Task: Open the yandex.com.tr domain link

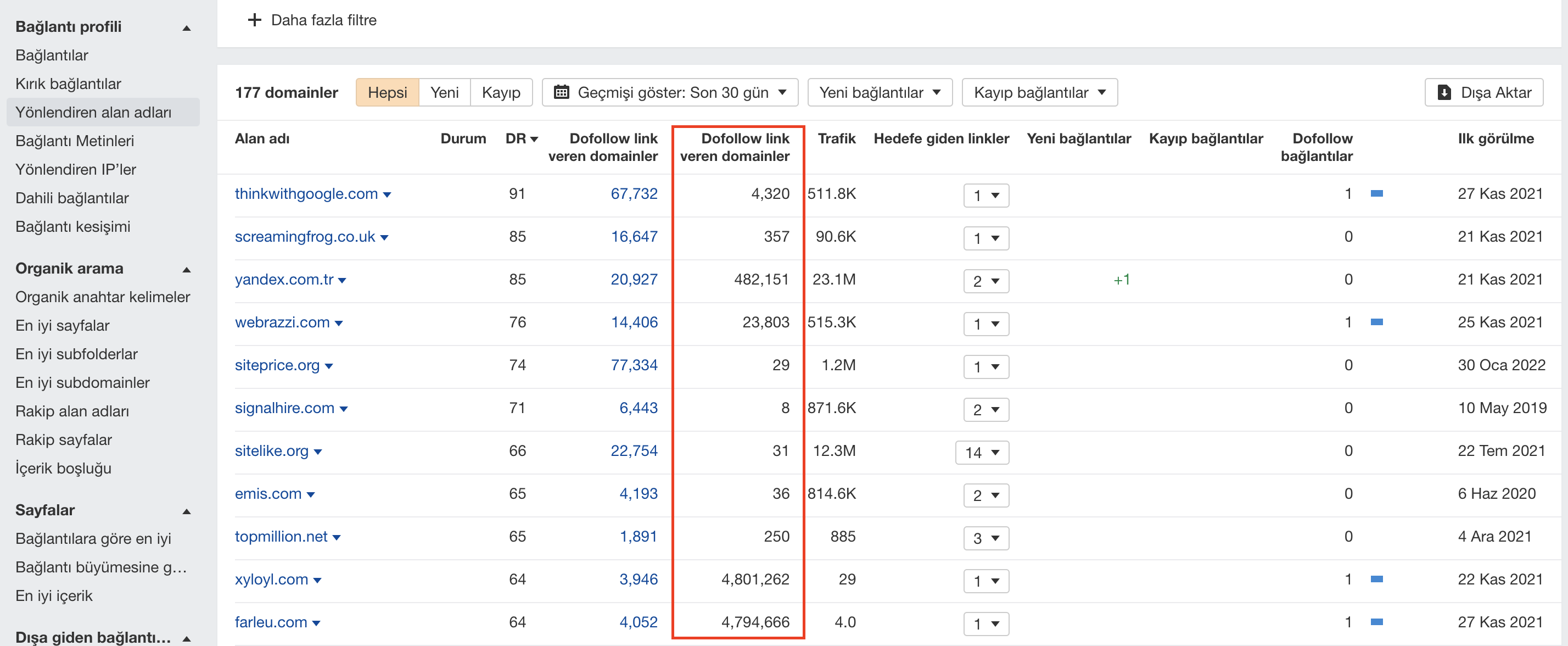Action: pos(284,280)
